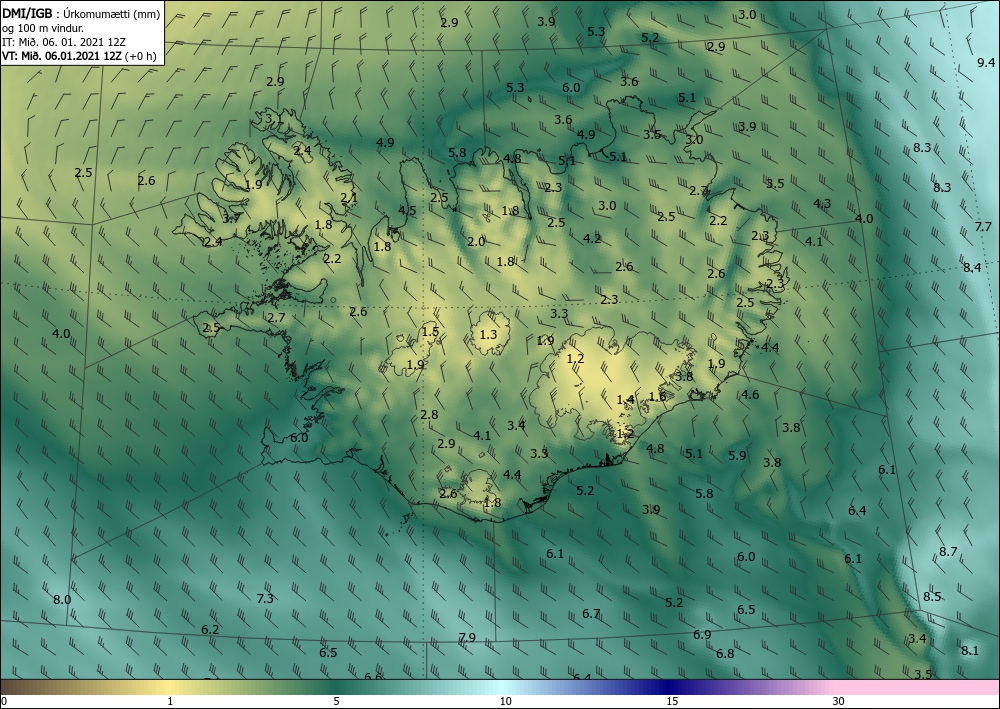
Task: Click the map value "2.8"
Action: pos(429,414)
